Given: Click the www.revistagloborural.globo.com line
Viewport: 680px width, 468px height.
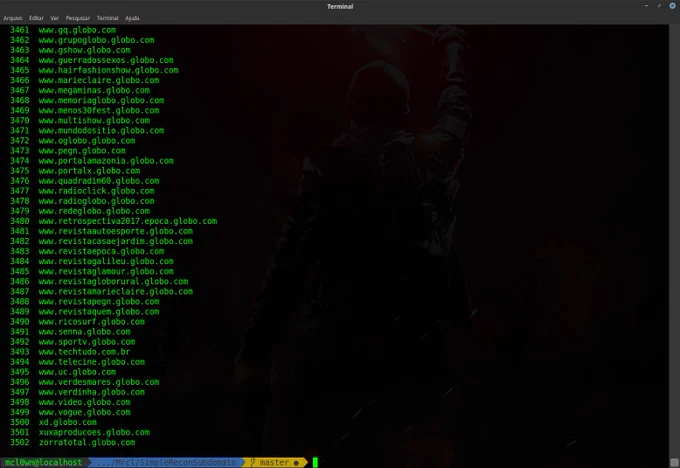Looking at the screenshot, I should pos(114,281).
